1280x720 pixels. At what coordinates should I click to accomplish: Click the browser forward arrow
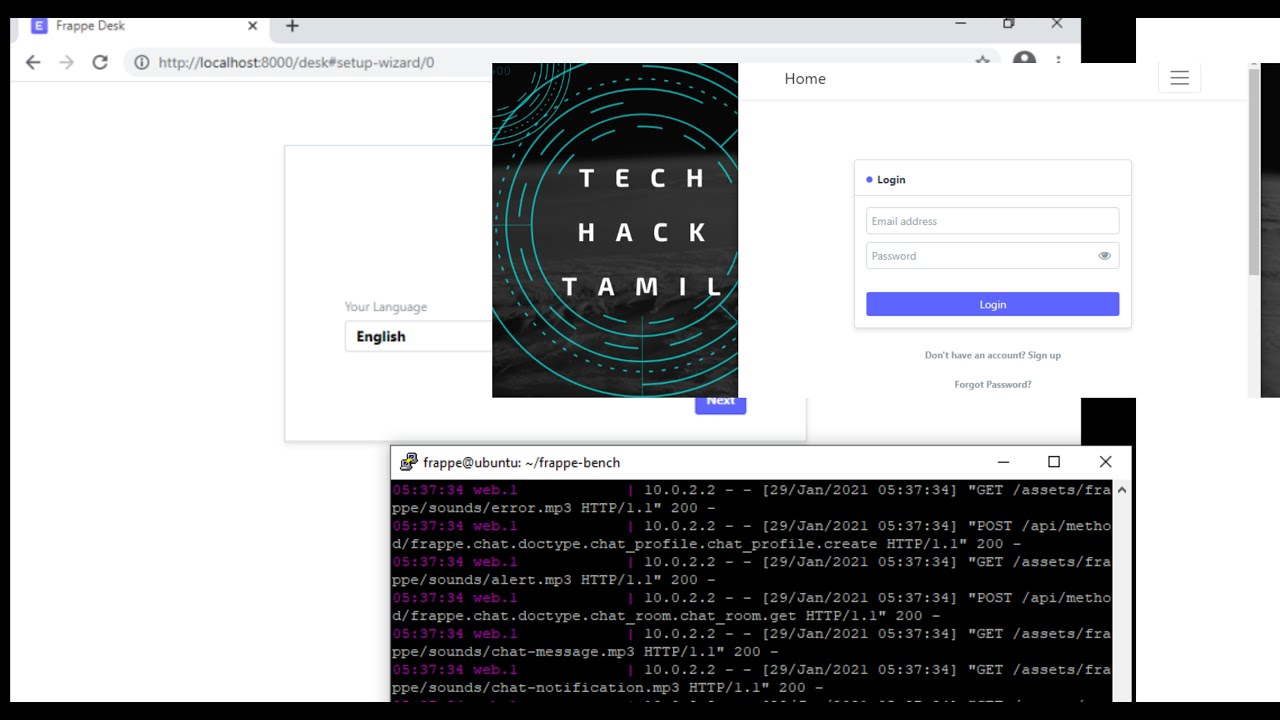tap(66, 62)
